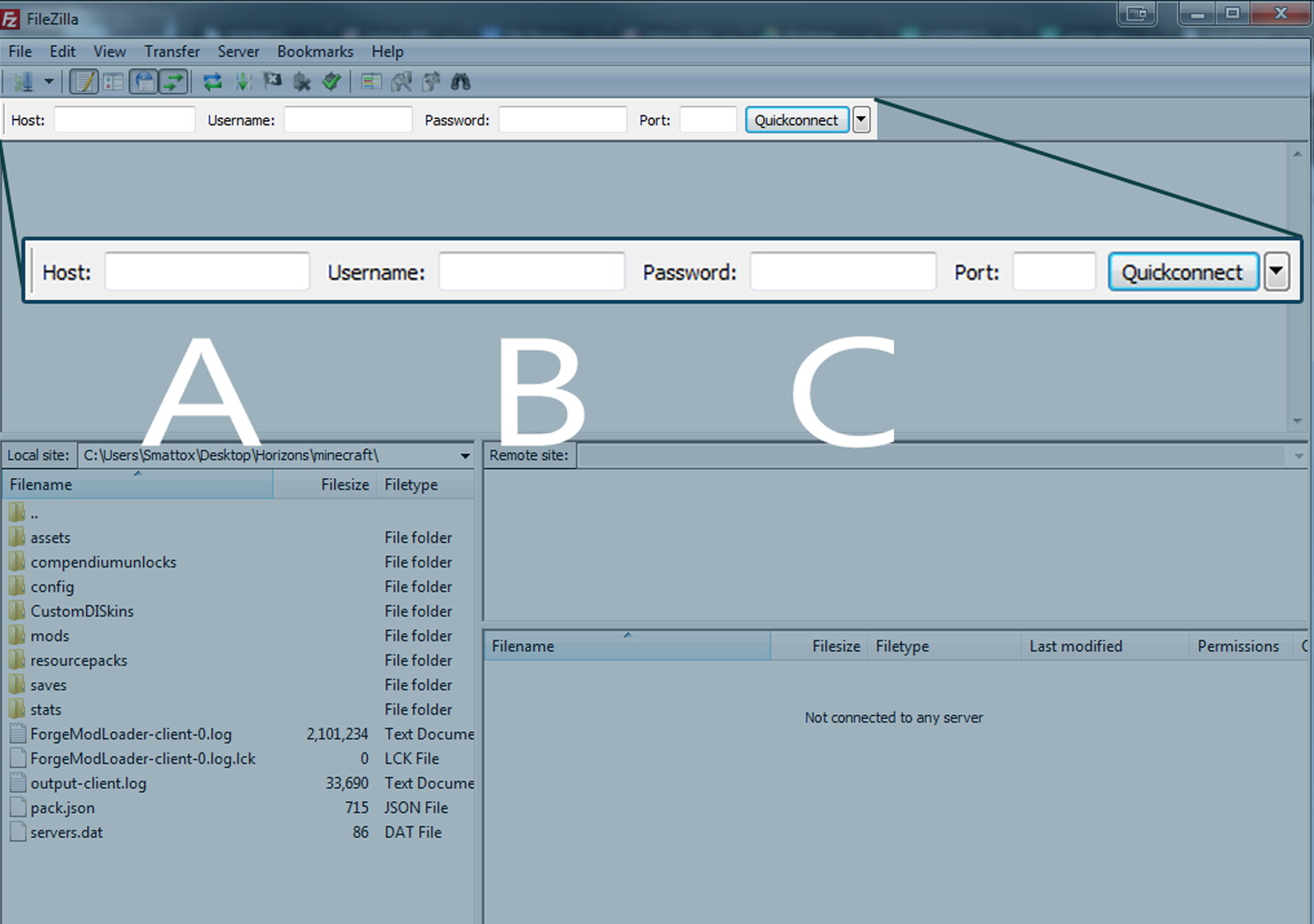Toggle the transfer queue display

pyautogui.click(x=173, y=83)
